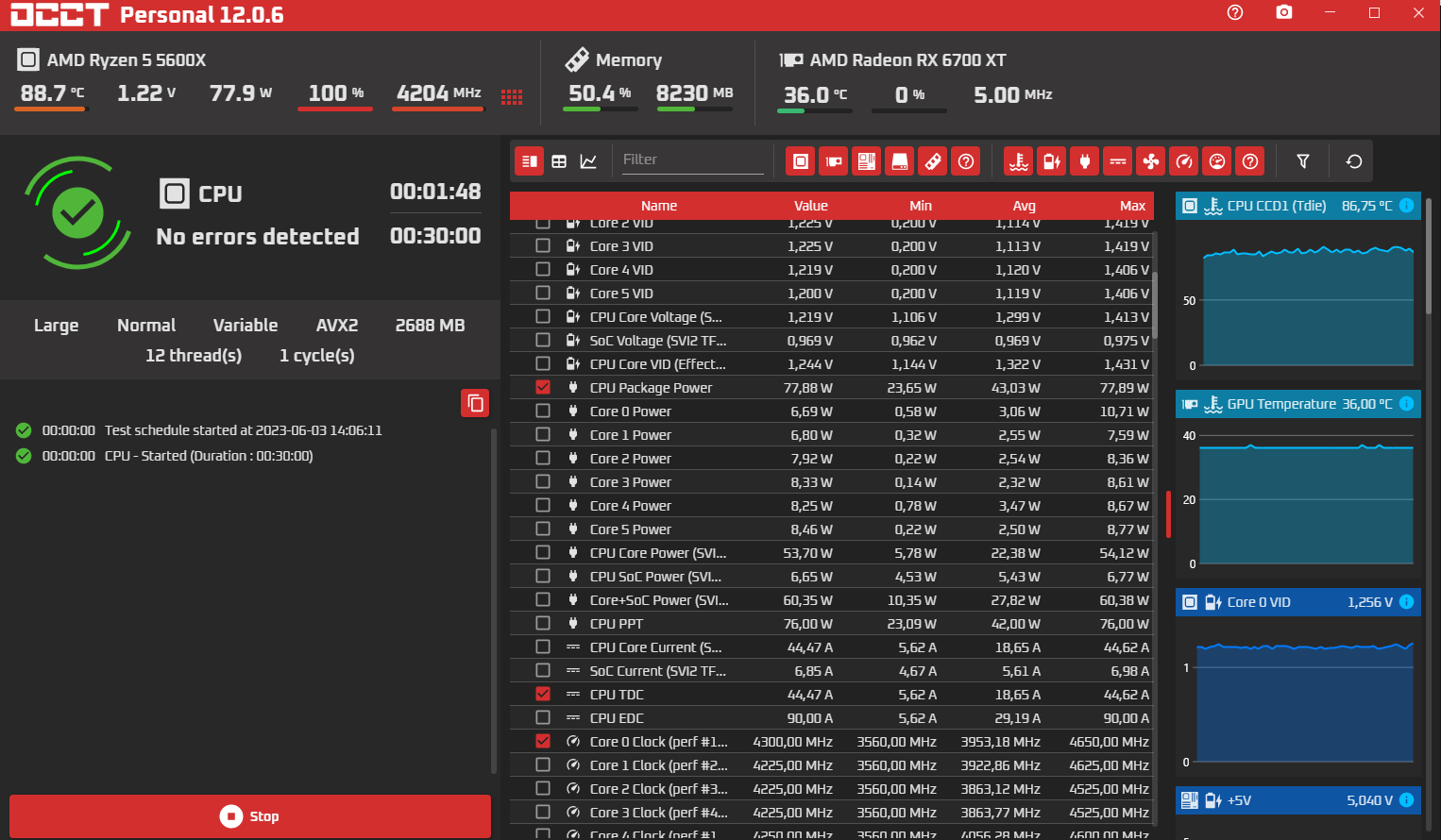This screenshot has width=1441, height=840.
Task: Toggle the current sensor filter icon
Action: [1118, 161]
